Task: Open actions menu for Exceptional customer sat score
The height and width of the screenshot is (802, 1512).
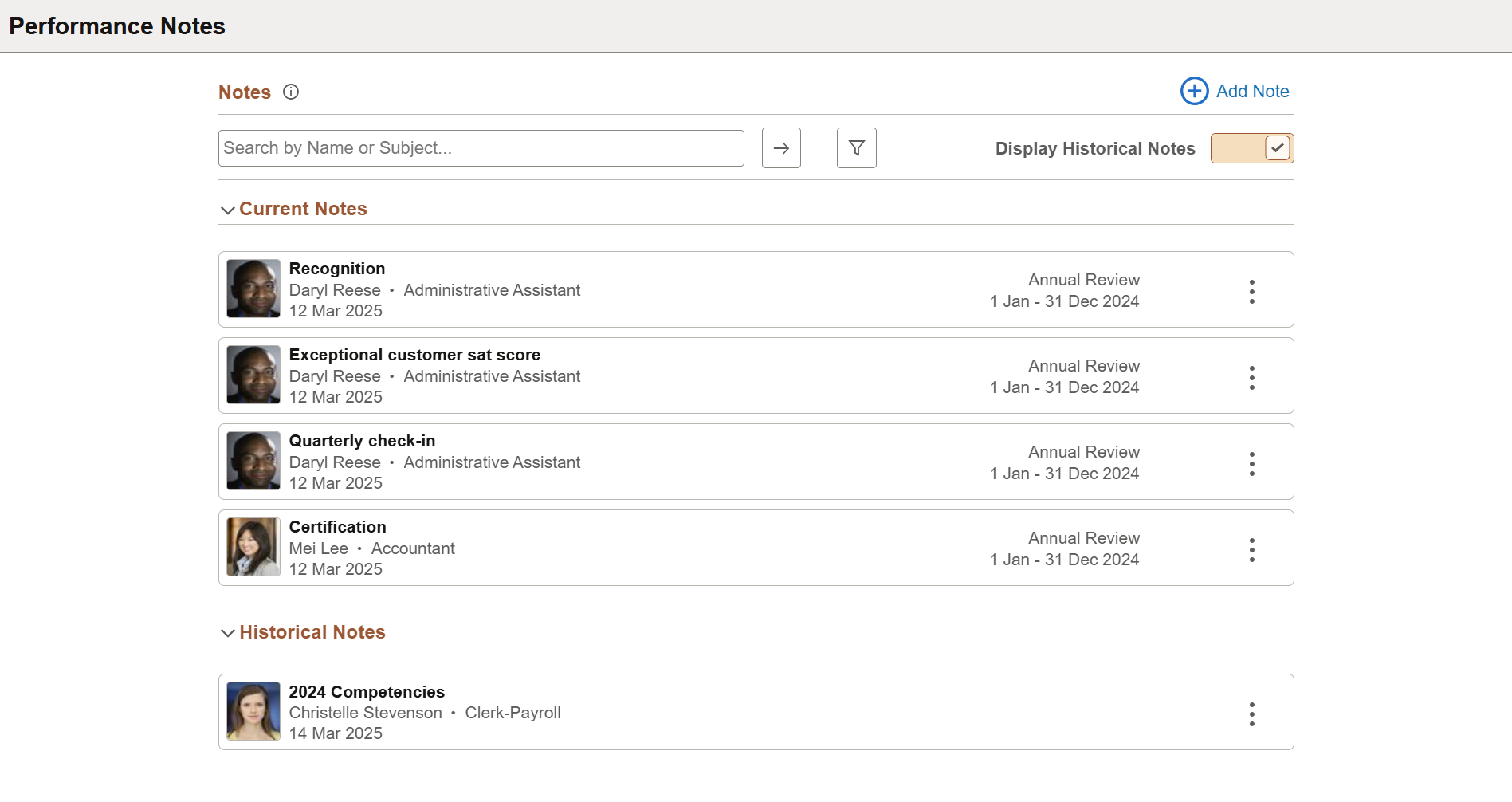Action: (x=1252, y=378)
